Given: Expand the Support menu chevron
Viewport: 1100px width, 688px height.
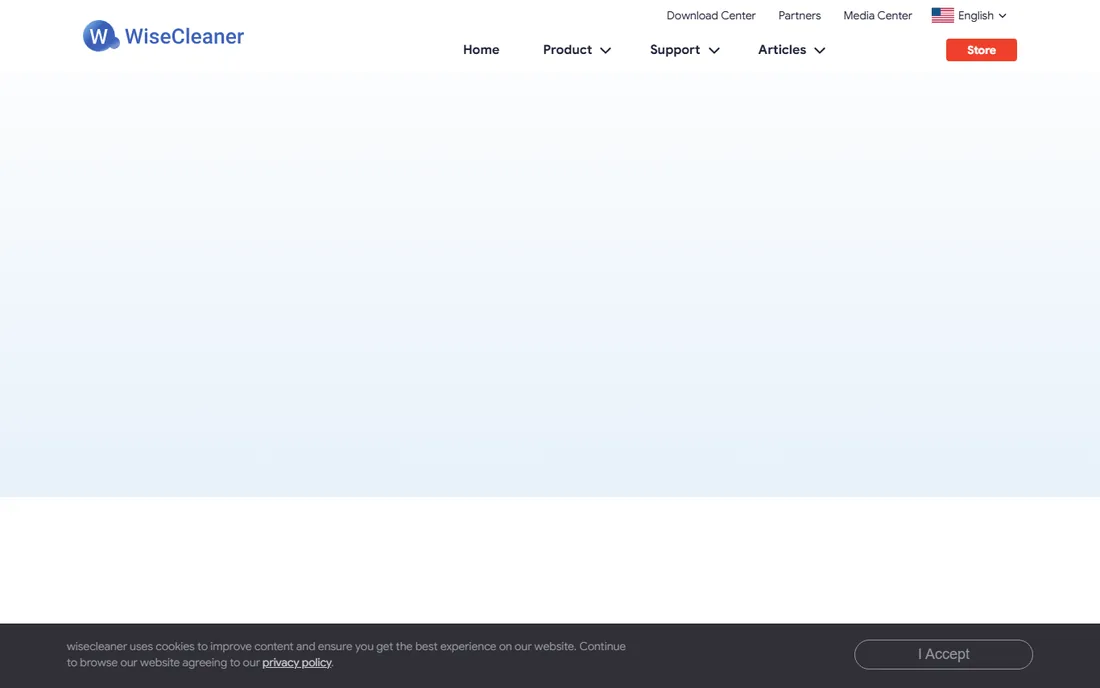Looking at the screenshot, I should [x=714, y=50].
